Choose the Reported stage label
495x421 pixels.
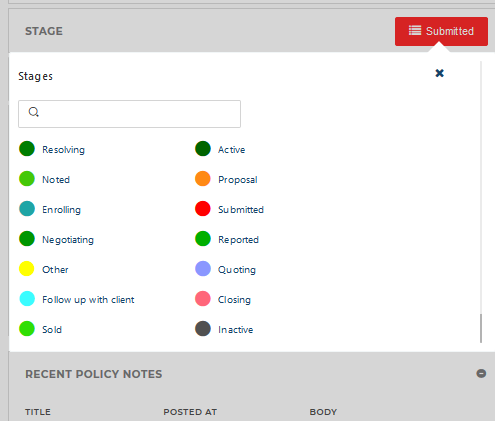(238, 240)
